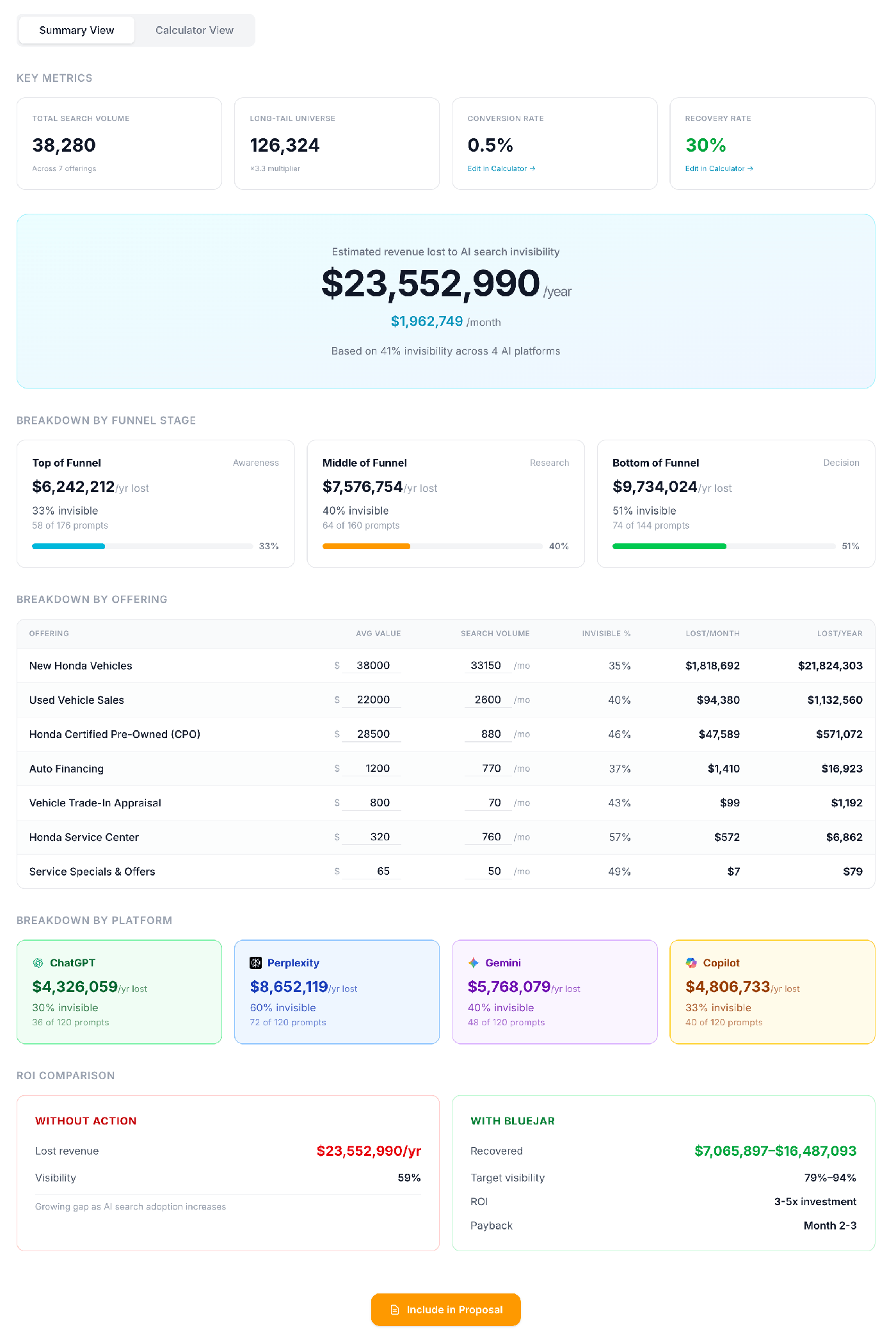Click the 30% recovery rate value
The height and width of the screenshot is (1344, 896).
coord(706,145)
